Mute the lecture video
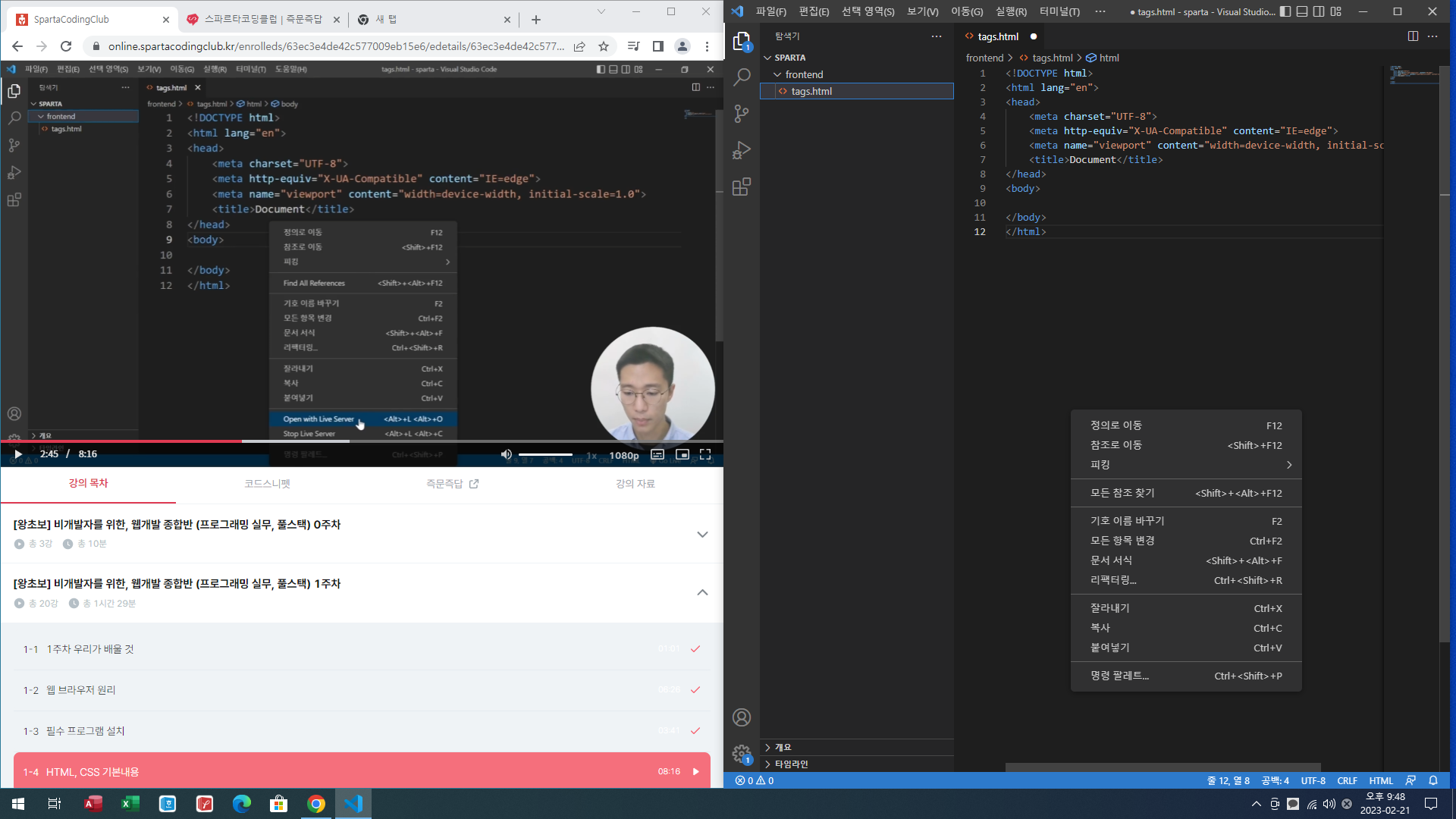The width and height of the screenshot is (1456, 819). click(507, 454)
